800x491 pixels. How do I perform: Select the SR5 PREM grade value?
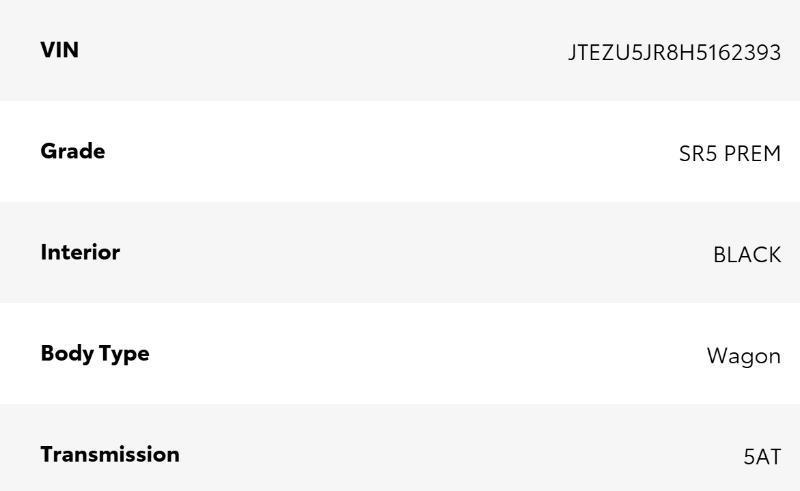click(x=729, y=154)
